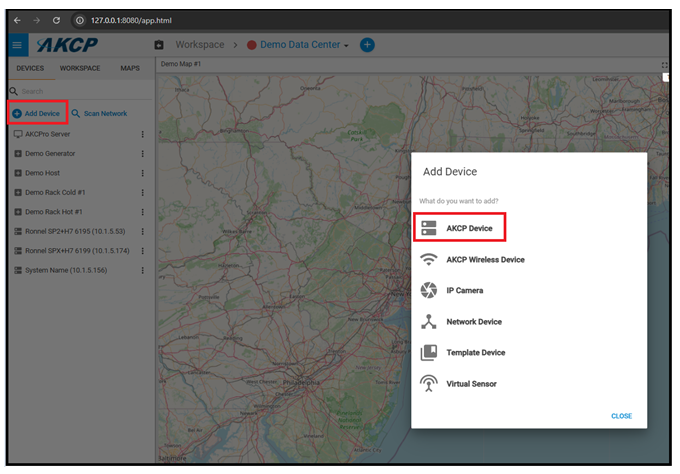
Task: Open the Demo Data Center dropdown
Action: pyautogui.click(x=346, y=46)
